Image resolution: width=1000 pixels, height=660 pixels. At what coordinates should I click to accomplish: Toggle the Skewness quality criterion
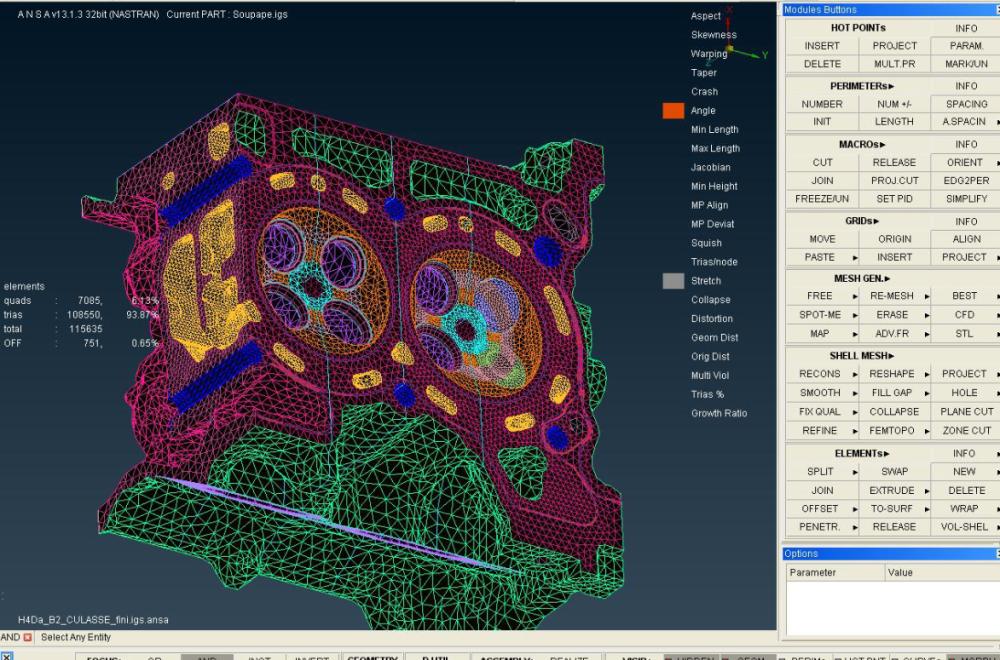coord(713,35)
